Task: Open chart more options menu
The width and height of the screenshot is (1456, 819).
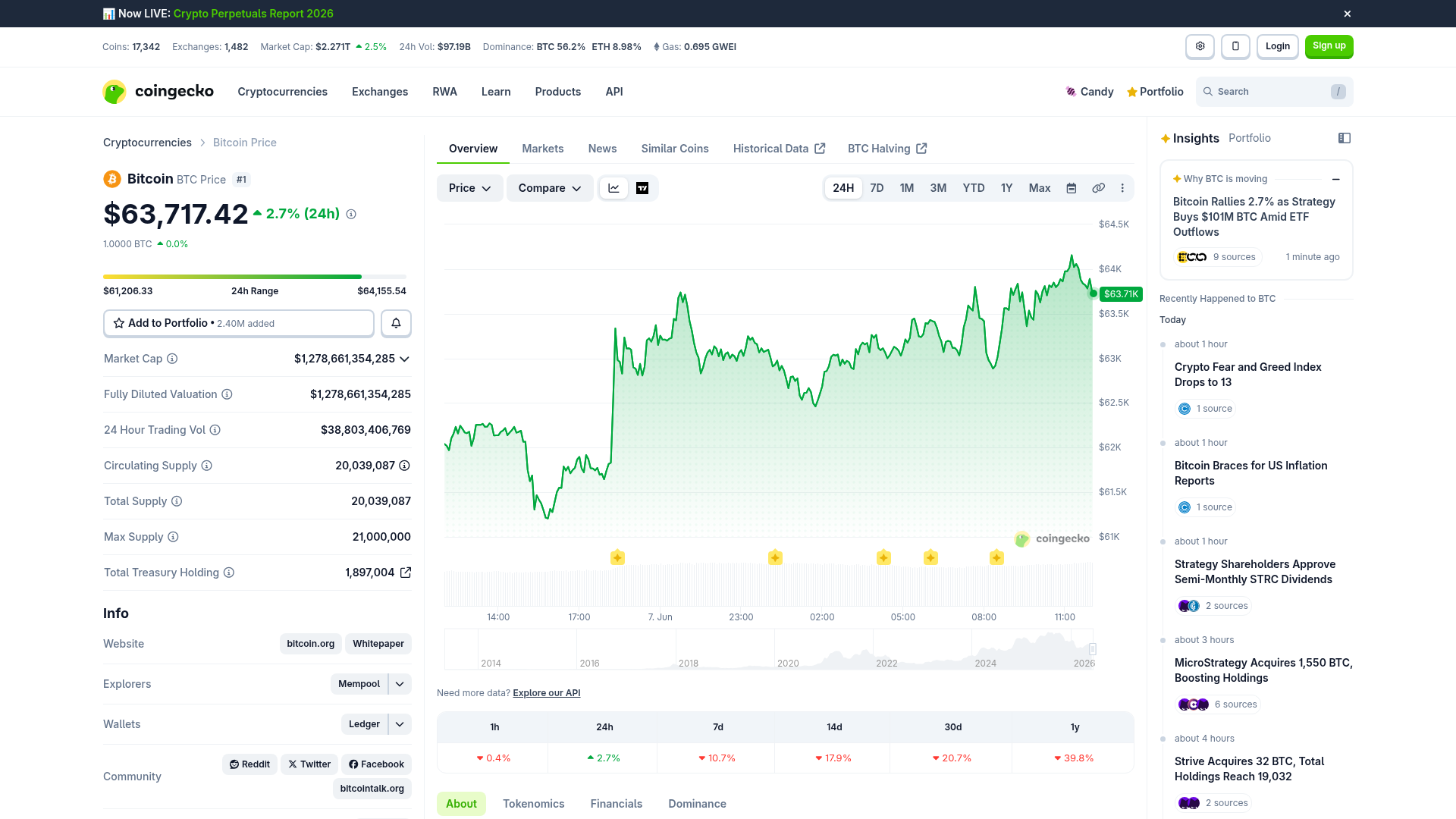Action: point(1122,188)
